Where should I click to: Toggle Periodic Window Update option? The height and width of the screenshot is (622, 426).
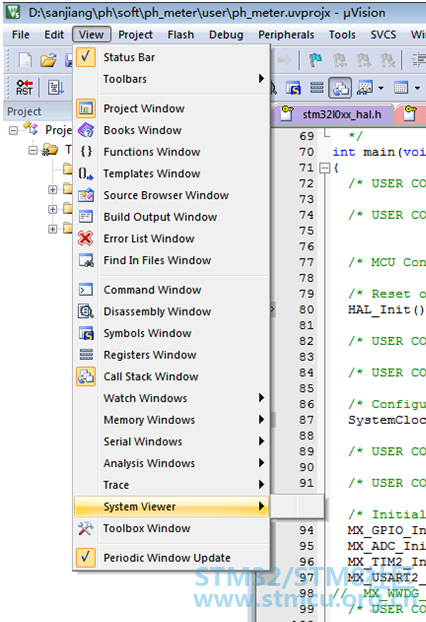[172, 558]
